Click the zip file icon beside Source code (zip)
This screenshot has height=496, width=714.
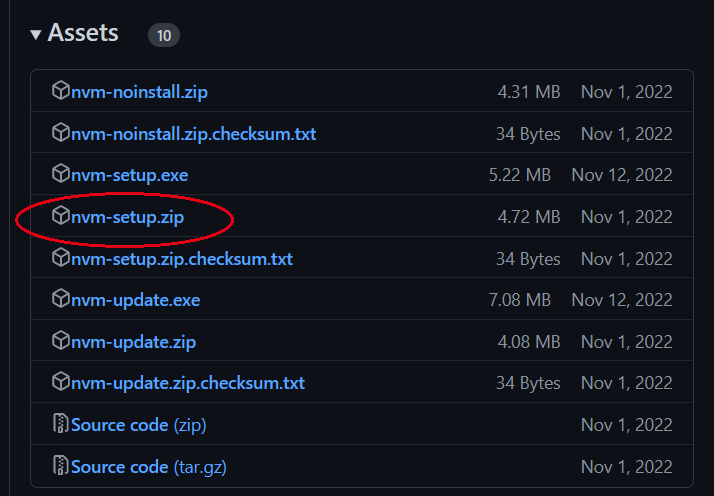(x=61, y=425)
